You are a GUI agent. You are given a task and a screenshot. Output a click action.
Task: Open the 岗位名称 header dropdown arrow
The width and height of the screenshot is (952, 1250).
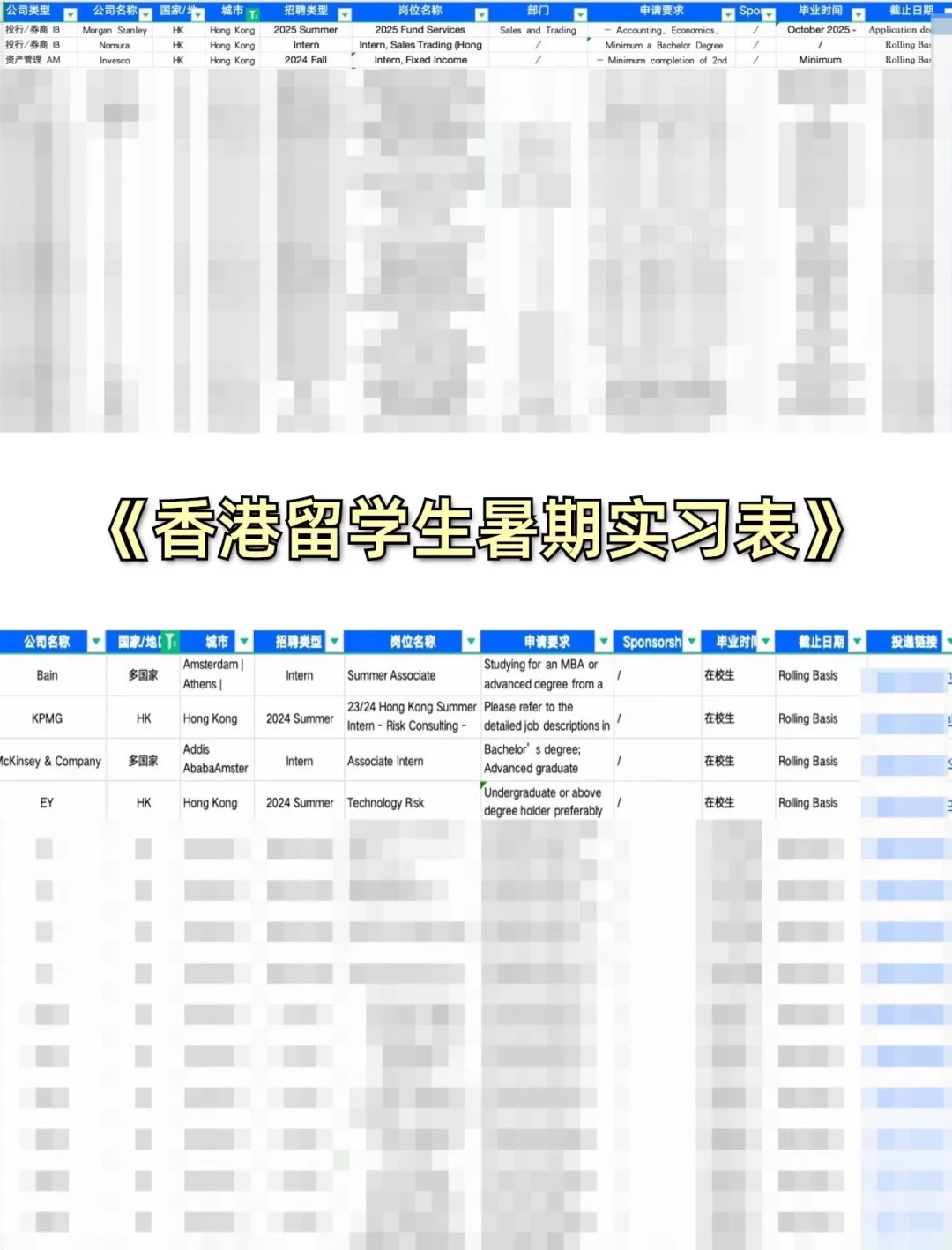(x=481, y=12)
